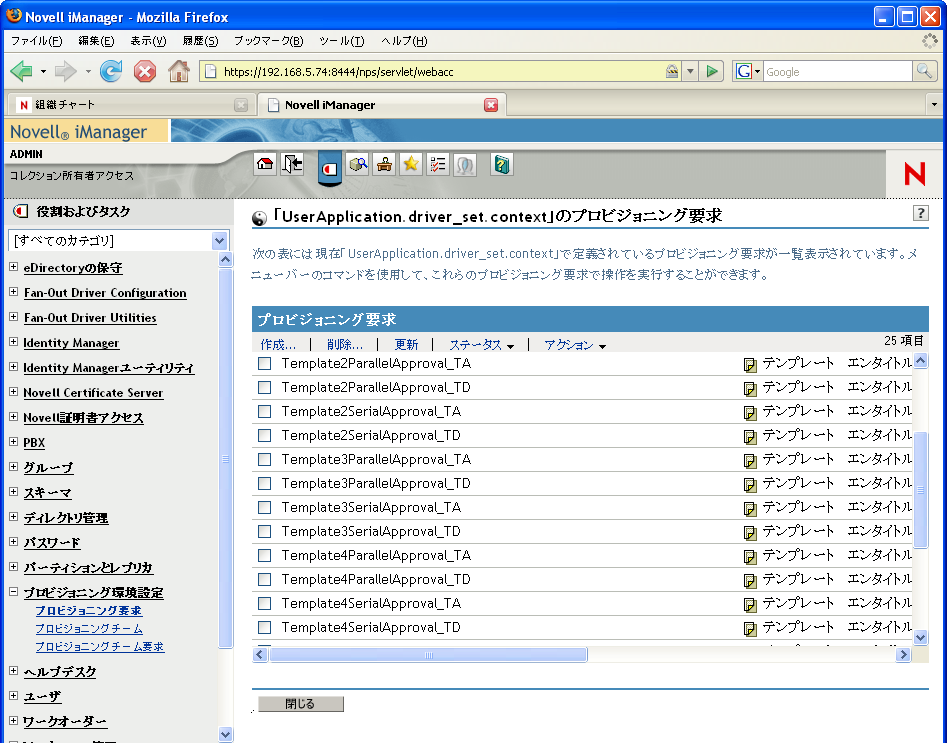Open the アクション dropdown menu
Screen dimensions: 947x743
coord(575,345)
